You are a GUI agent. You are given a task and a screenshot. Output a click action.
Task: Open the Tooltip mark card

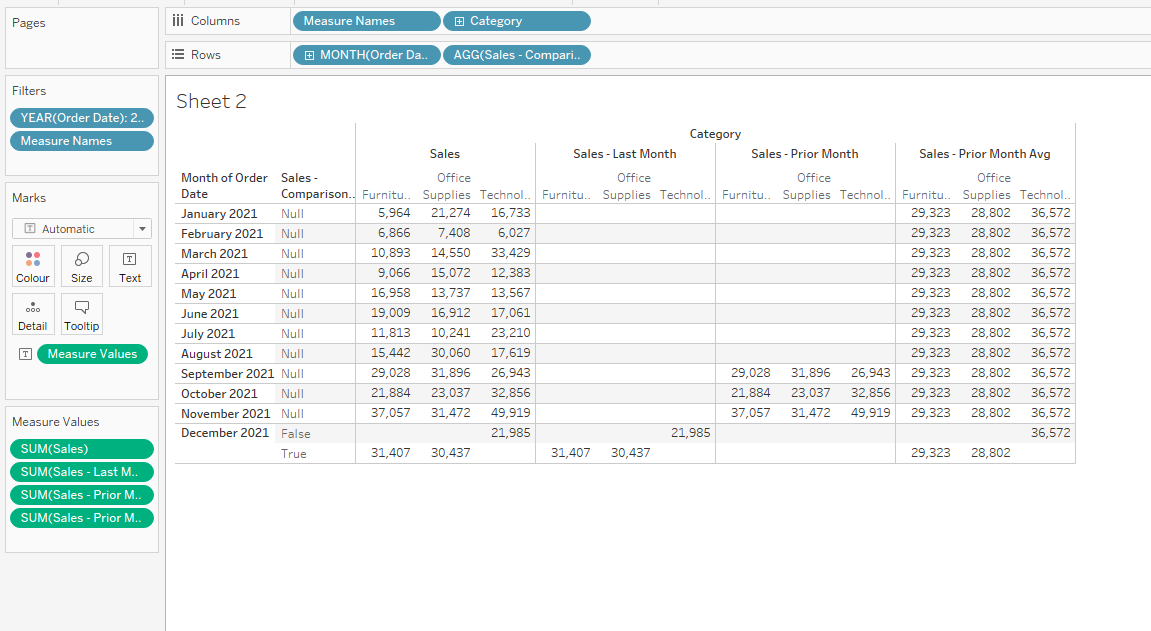point(81,314)
